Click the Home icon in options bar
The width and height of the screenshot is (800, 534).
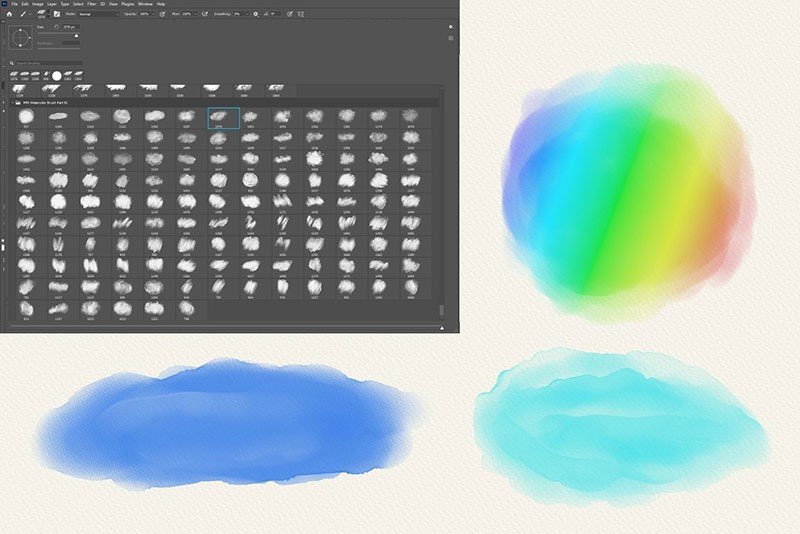coord(9,14)
